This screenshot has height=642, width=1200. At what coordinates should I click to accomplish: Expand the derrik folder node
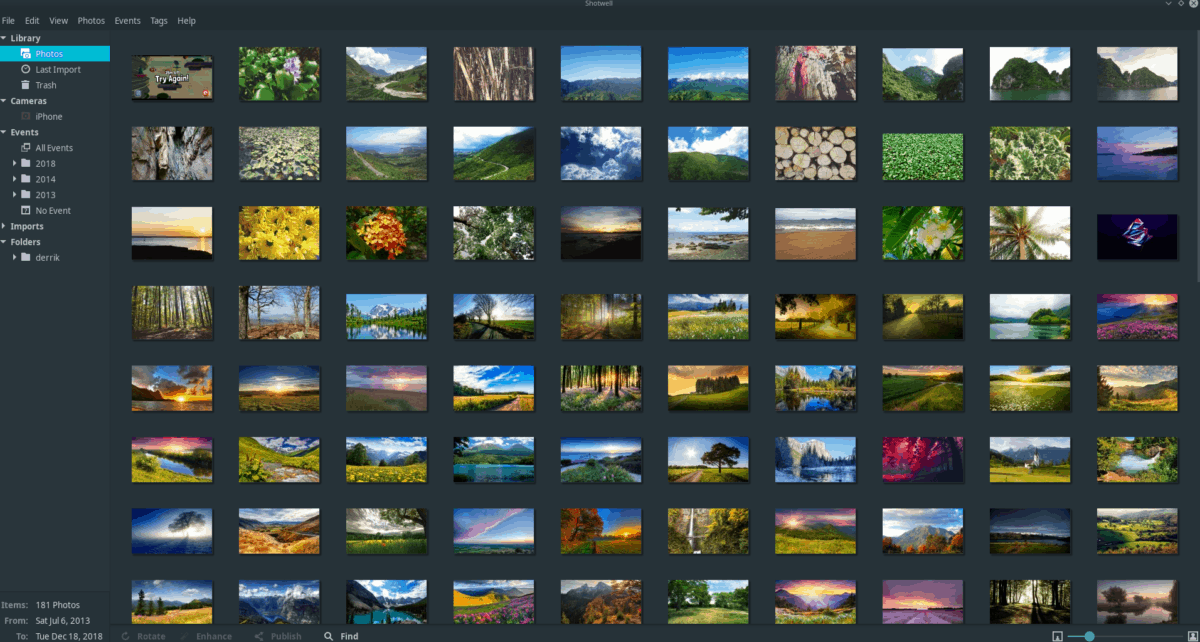pyautogui.click(x=15, y=257)
